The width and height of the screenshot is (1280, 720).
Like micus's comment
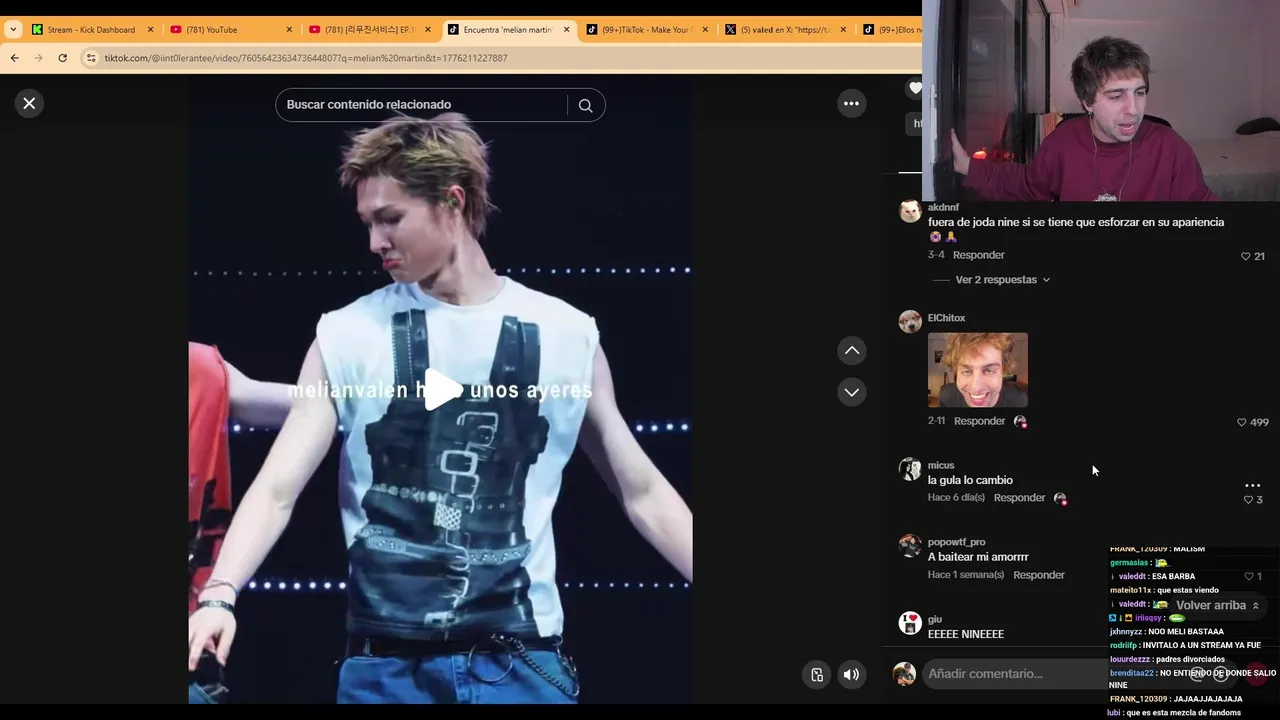point(1248,499)
